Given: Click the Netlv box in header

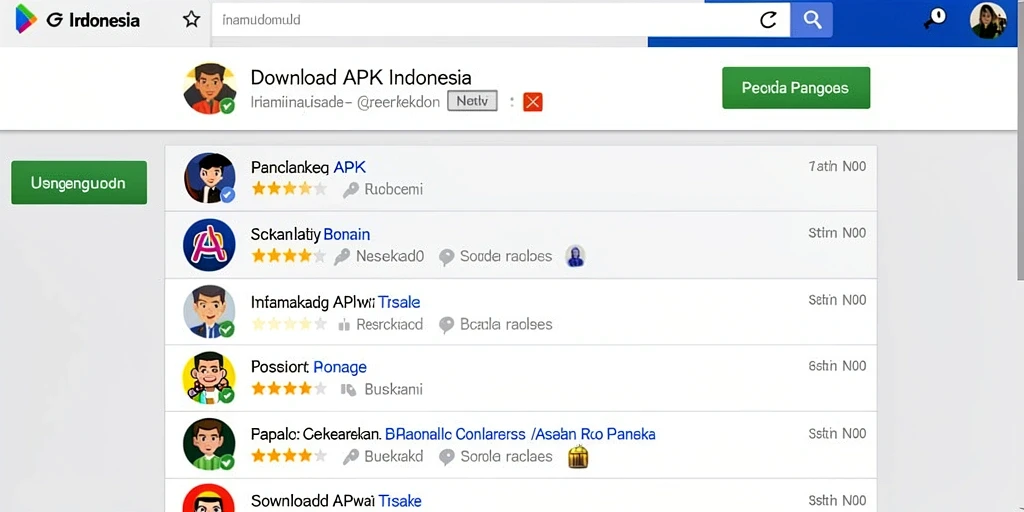Looking at the screenshot, I should pos(472,101).
